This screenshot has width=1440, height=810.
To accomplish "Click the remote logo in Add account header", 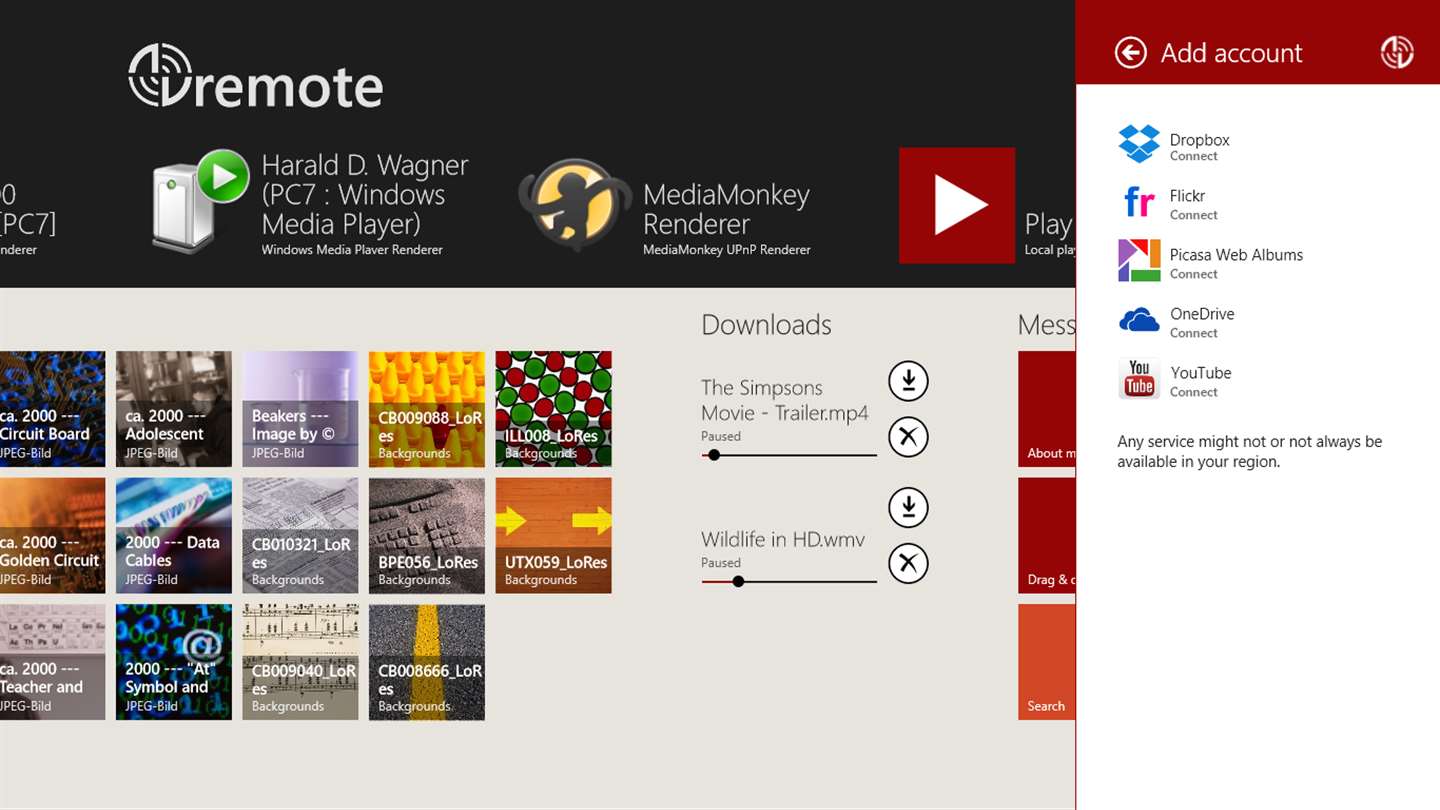I will [x=1396, y=52].
